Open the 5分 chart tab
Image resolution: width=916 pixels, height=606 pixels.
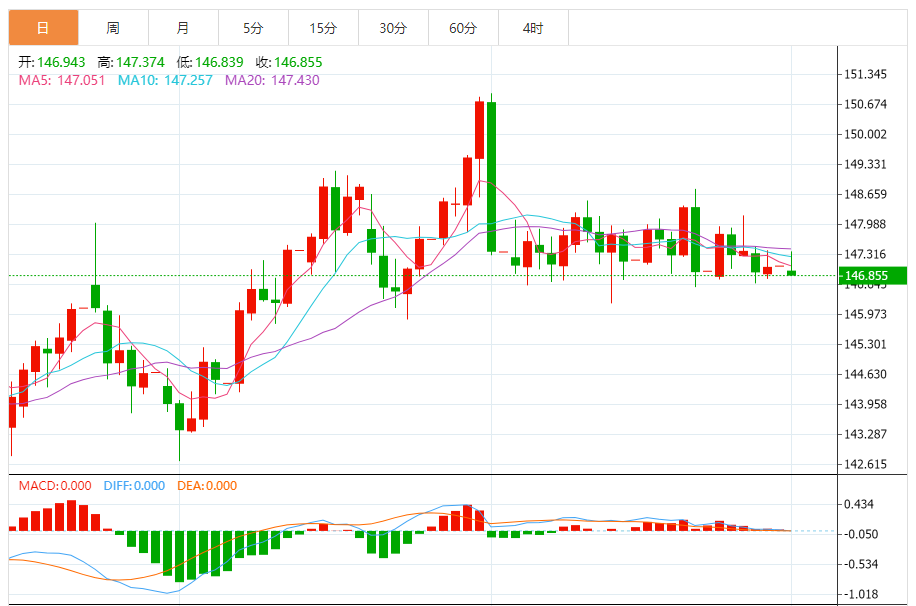click(x=254, y=27)
